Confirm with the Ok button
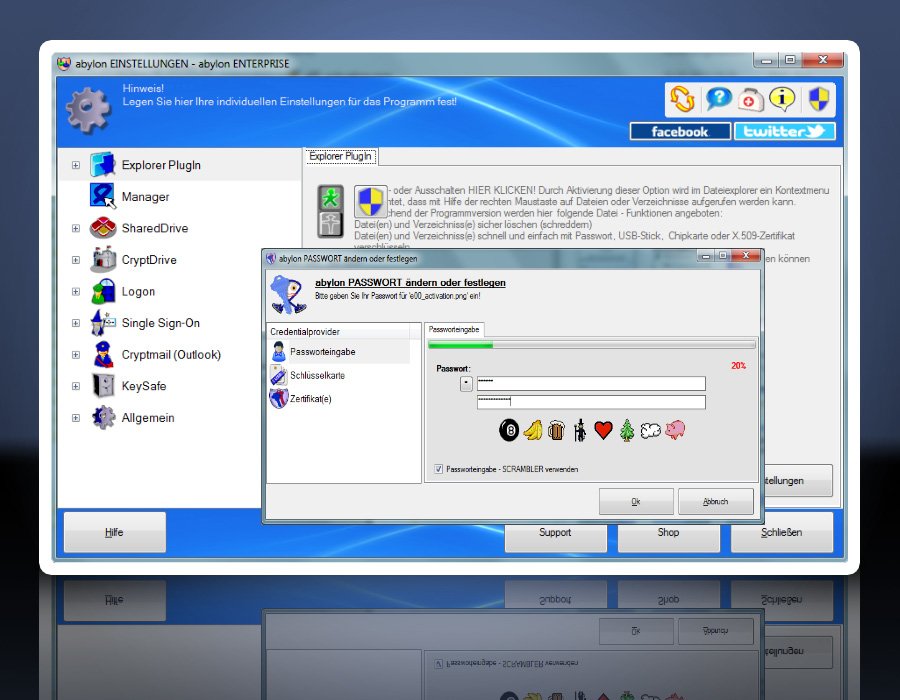This screenshot has height=700, width=900. pos(636,501)
